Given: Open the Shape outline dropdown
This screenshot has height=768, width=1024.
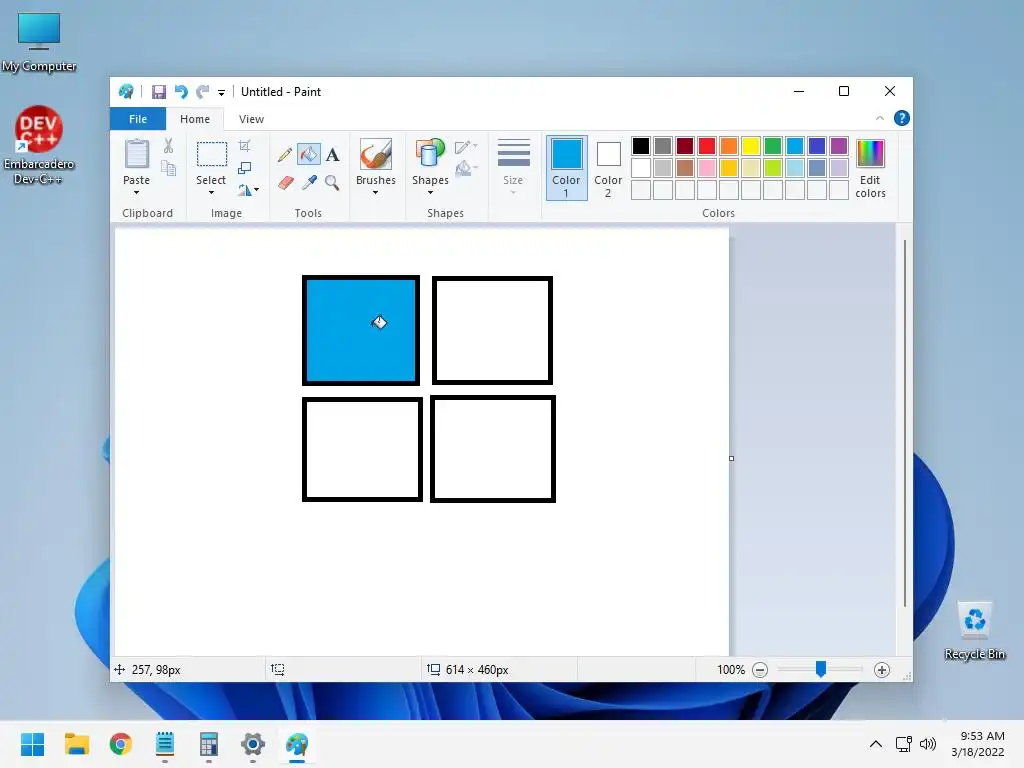Looking at the screenshot, I should [466, 147].
